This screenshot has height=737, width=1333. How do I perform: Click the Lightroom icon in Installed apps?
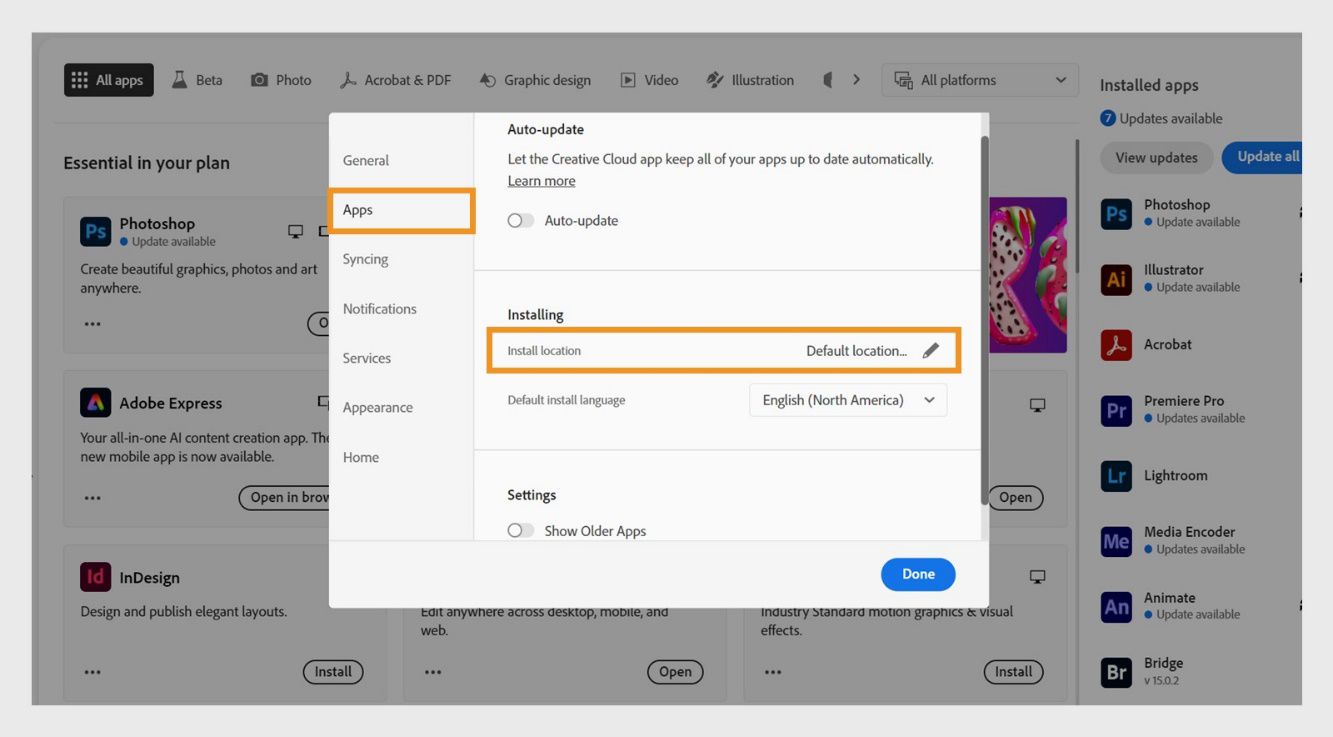coord(1116,476)
